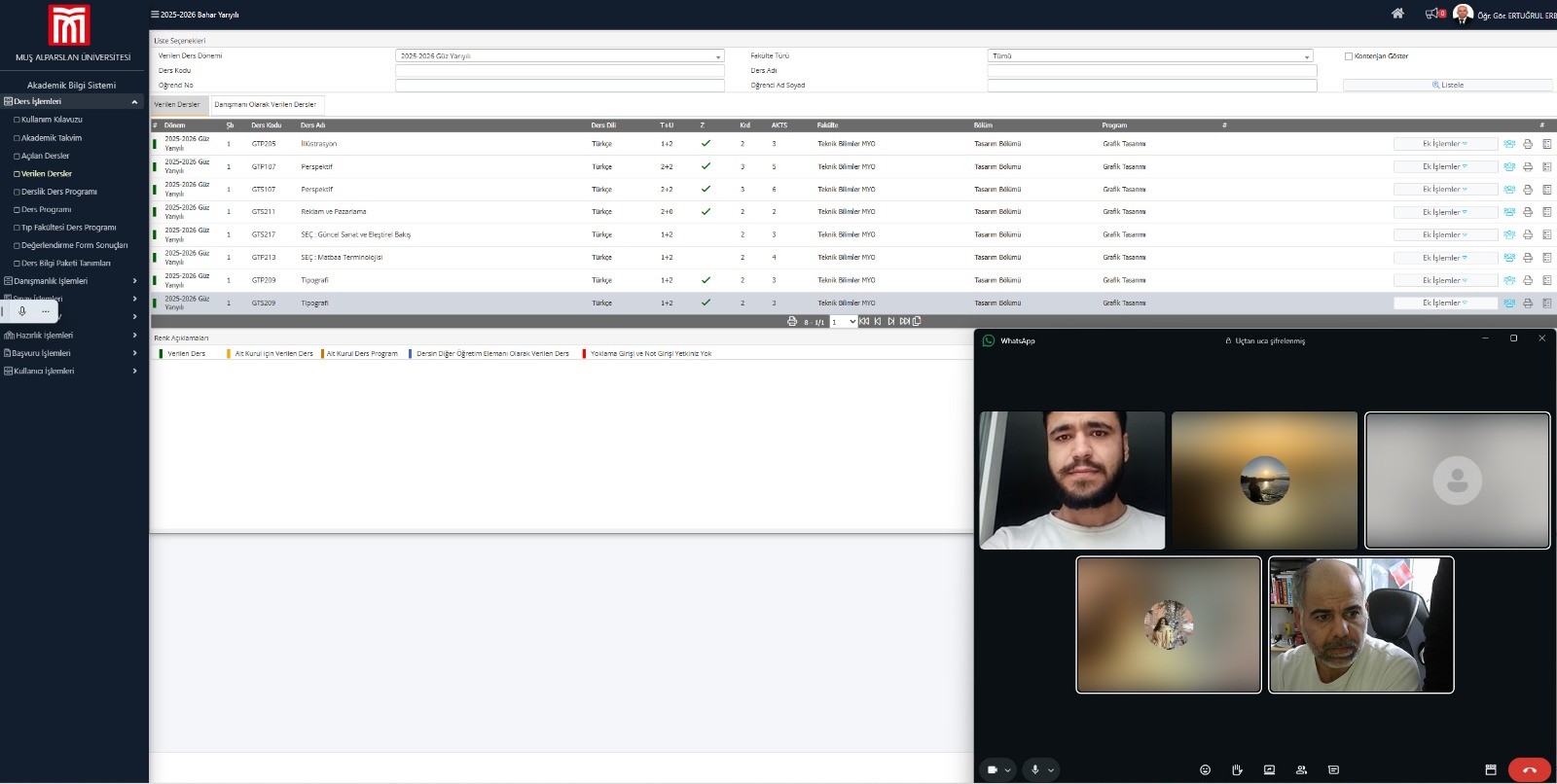This screenshot has width=1557, height=784.
Task: Click print icon in table pagination bar
Action: pos(791,321)
